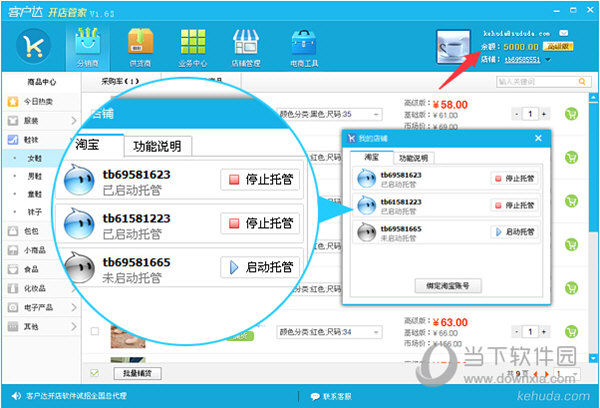Add the ¥63.00 item to cart
Screen dimensions: 600x408
(x=571, y=331)
